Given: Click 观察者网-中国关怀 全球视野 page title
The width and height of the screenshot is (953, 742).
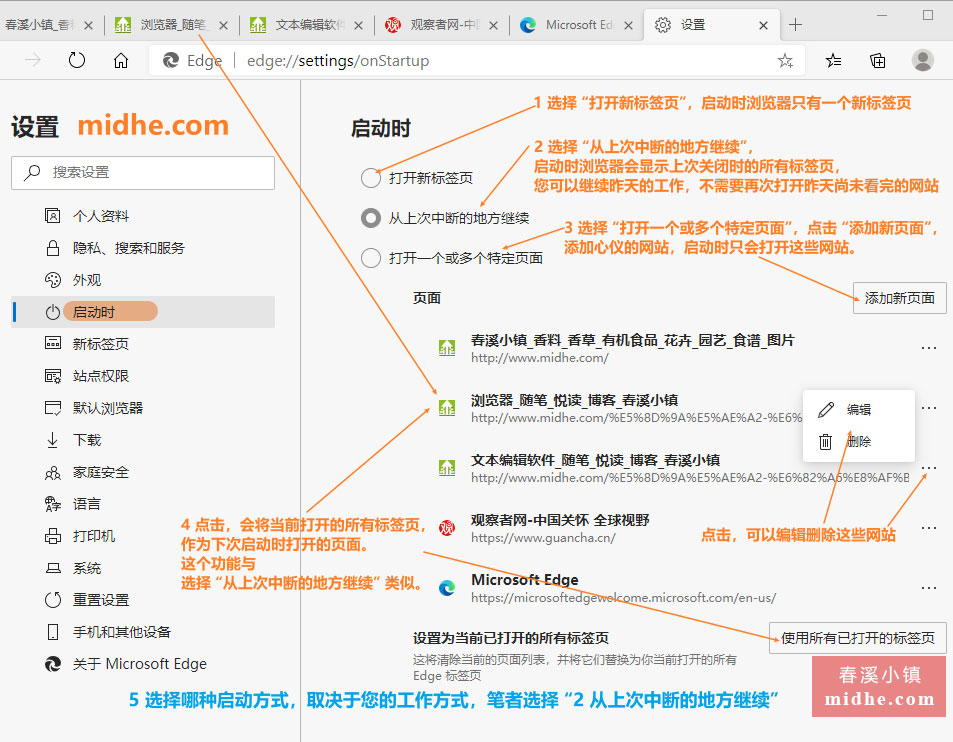Looking at the screenshot, I should (x=560, y=520).
